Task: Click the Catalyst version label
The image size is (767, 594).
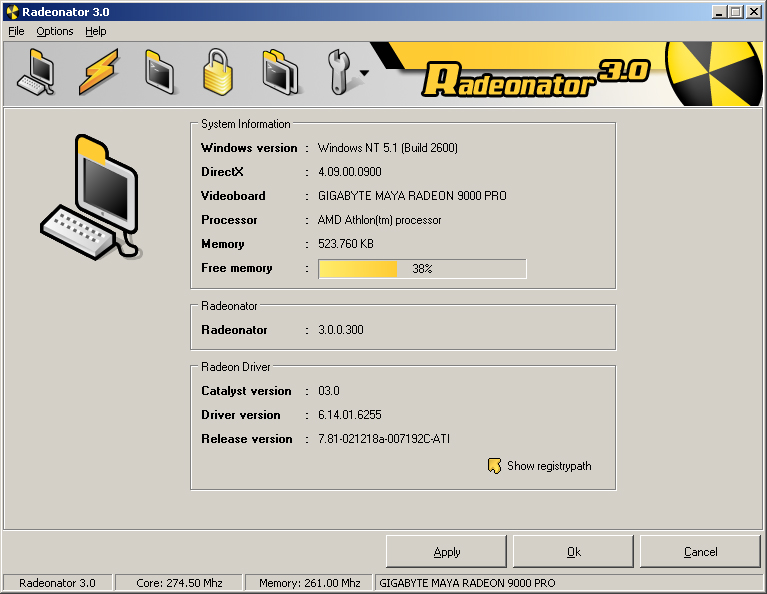Action: [x=246, y=391]
